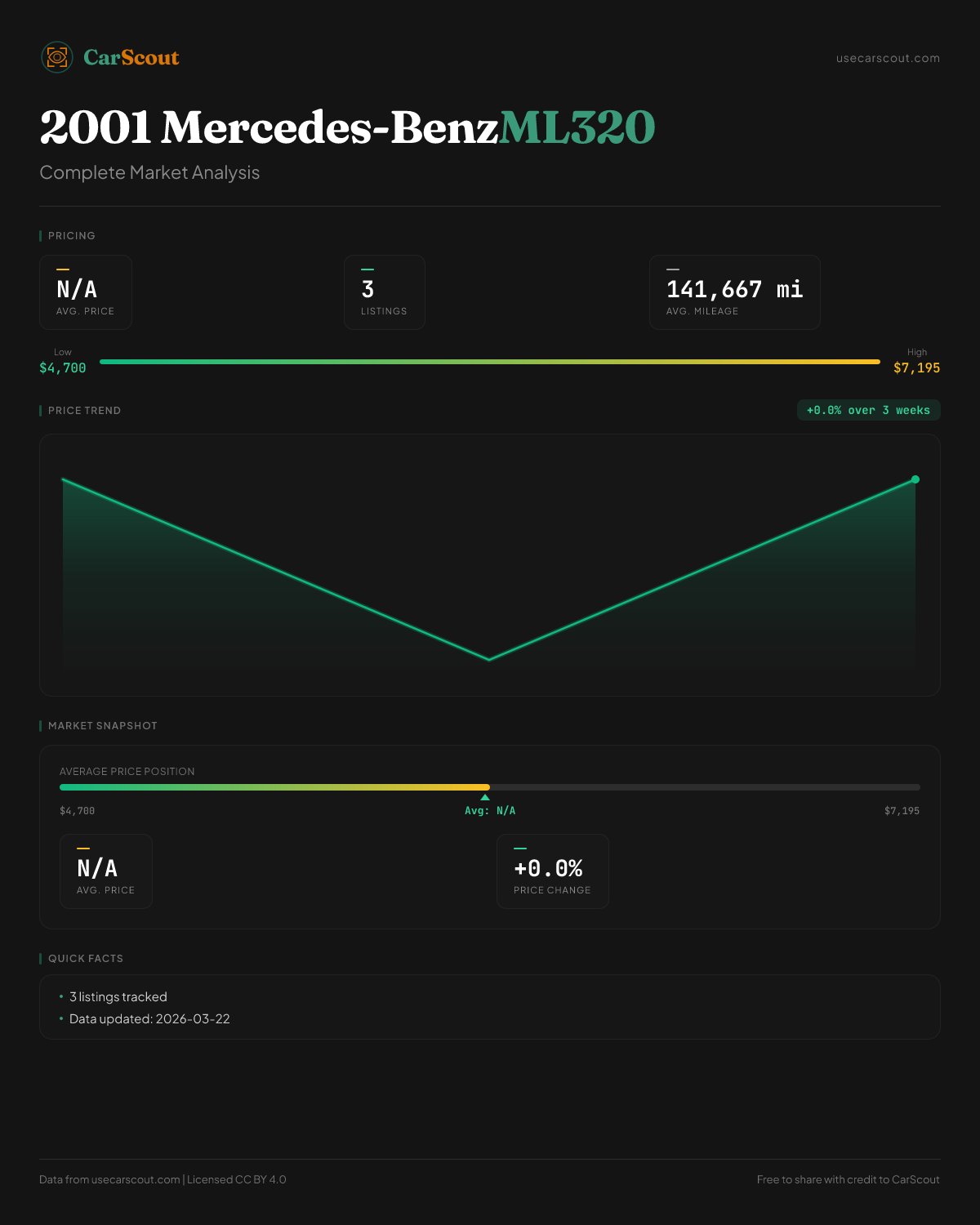Click the CarScout brand name
Screen dimensions: 980x1225
pos(131,57)
